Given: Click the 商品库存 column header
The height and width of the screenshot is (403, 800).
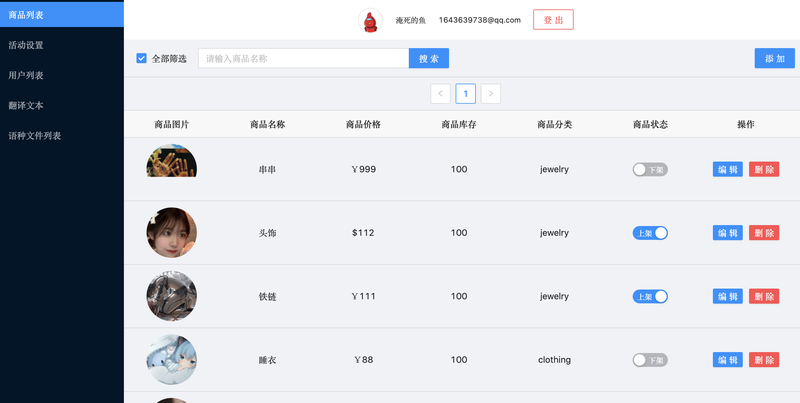Looking at the screenshot, I should point(459,124).
